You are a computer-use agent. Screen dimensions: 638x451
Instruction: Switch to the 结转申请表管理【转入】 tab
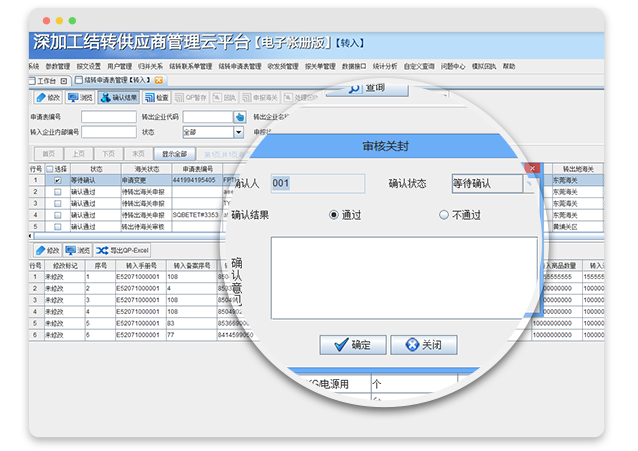(x=118, y=80)
